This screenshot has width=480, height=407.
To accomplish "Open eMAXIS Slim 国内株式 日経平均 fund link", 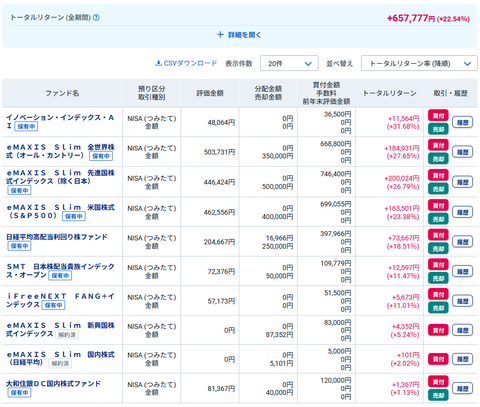I will click(x=60, y=358).
